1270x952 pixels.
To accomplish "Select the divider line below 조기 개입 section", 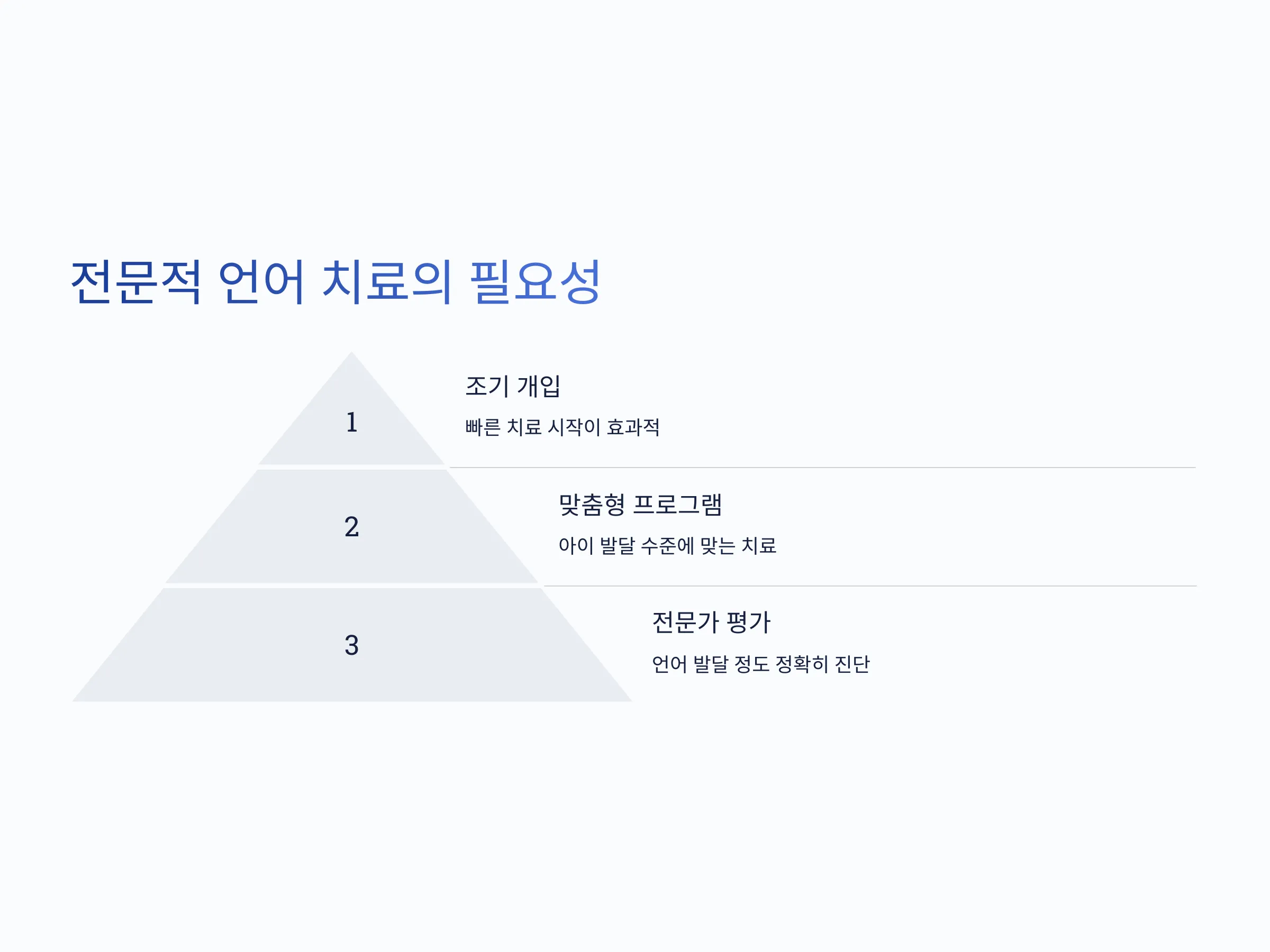I will [822, 468].
